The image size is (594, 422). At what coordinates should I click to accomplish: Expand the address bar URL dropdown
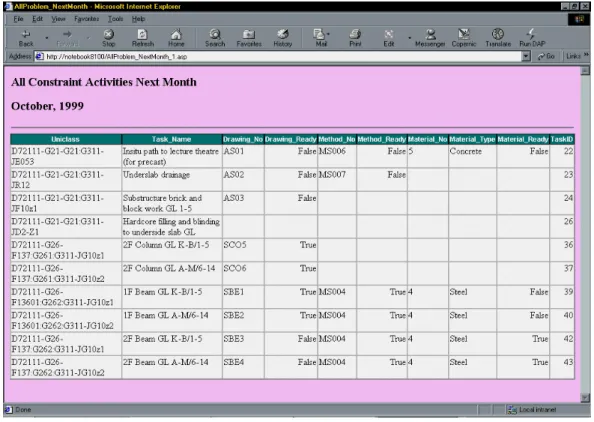[x=526, y=56]
